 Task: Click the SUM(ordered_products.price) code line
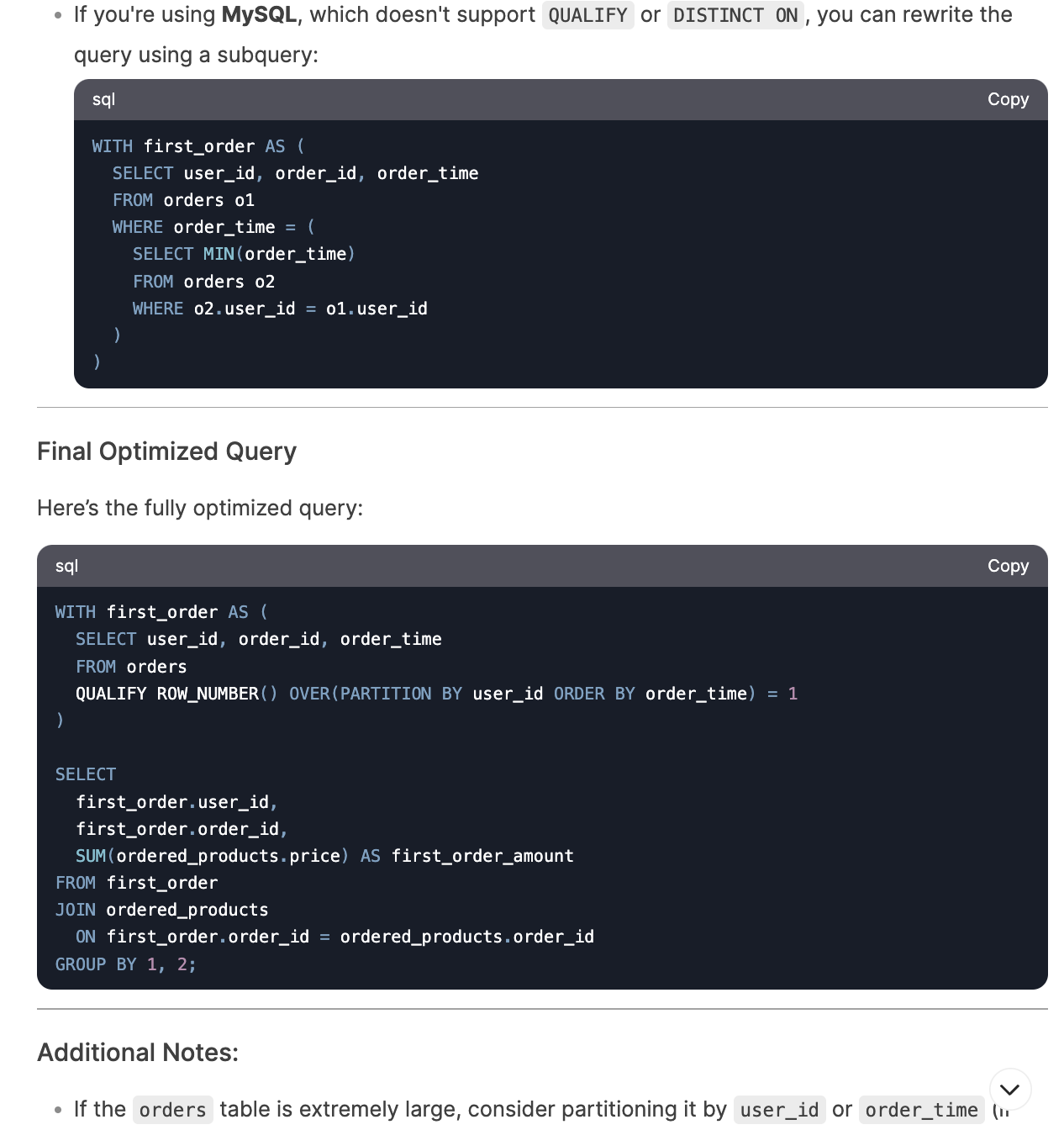(324, 856)
